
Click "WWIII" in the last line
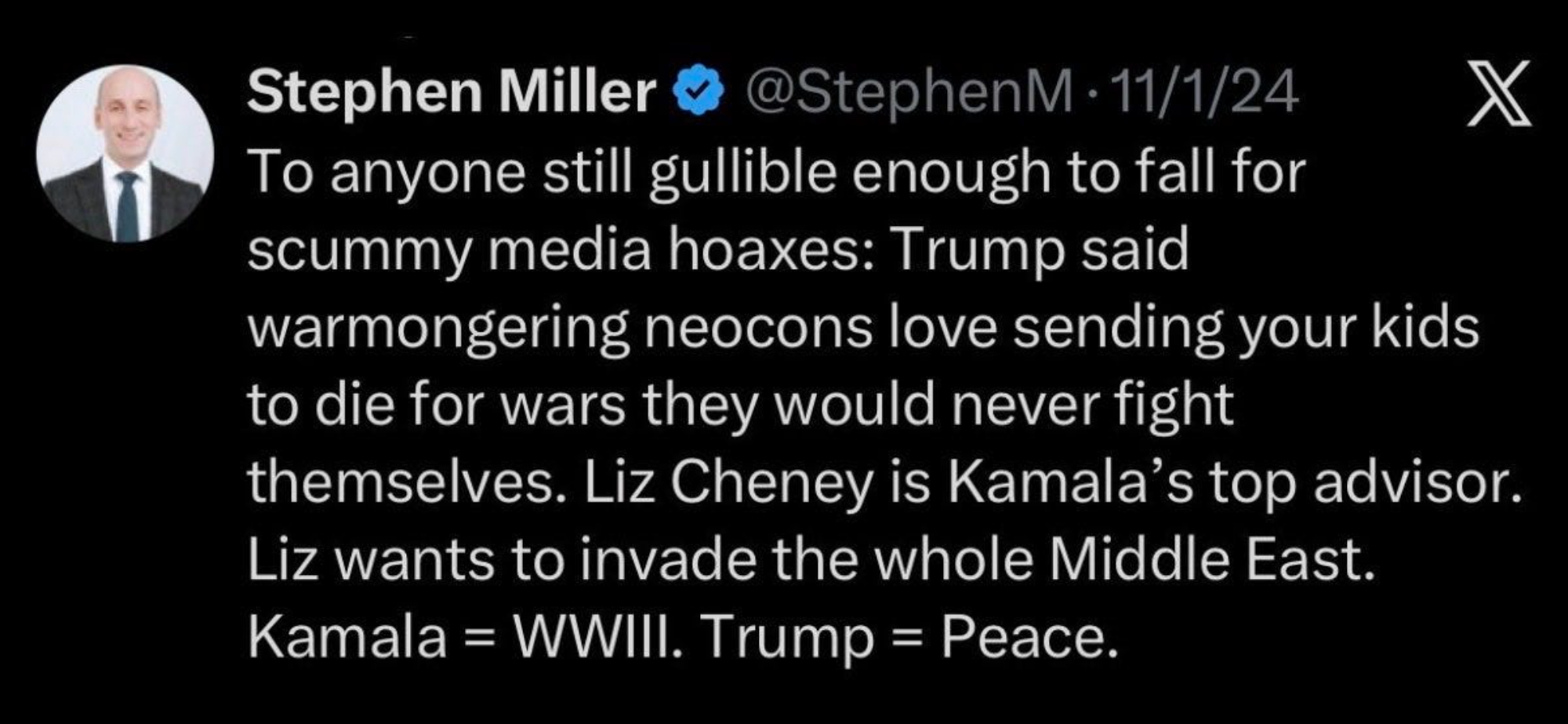click(592, 637)
